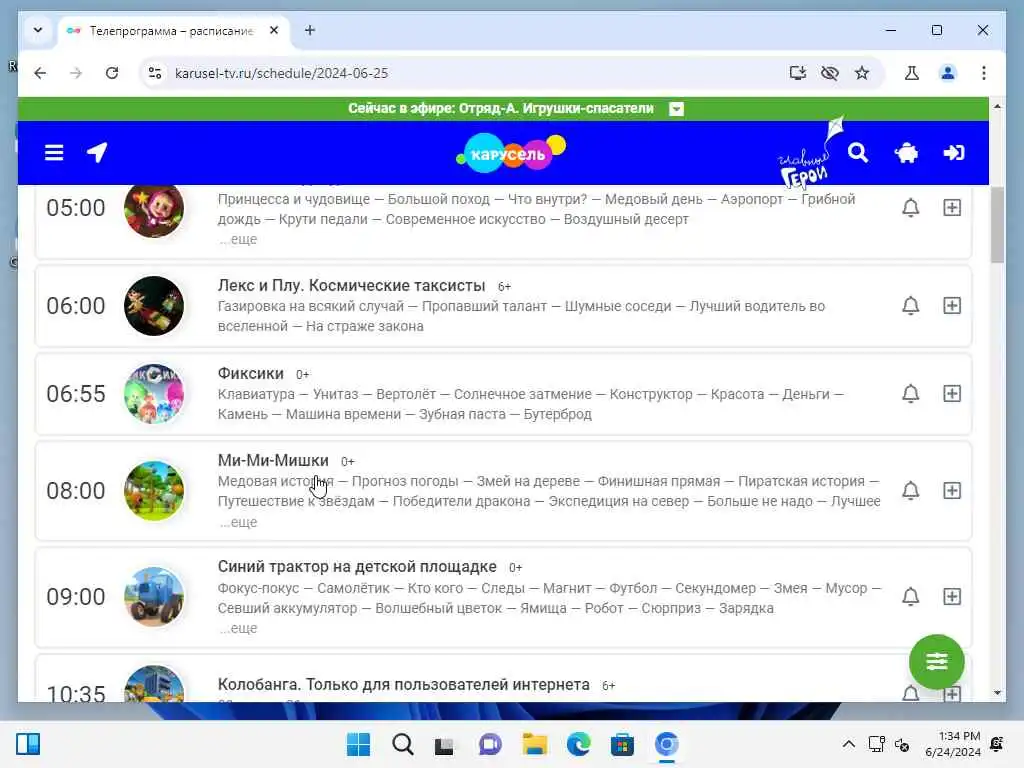Add Лекс и Плу with the plus icon

(952, 306)
